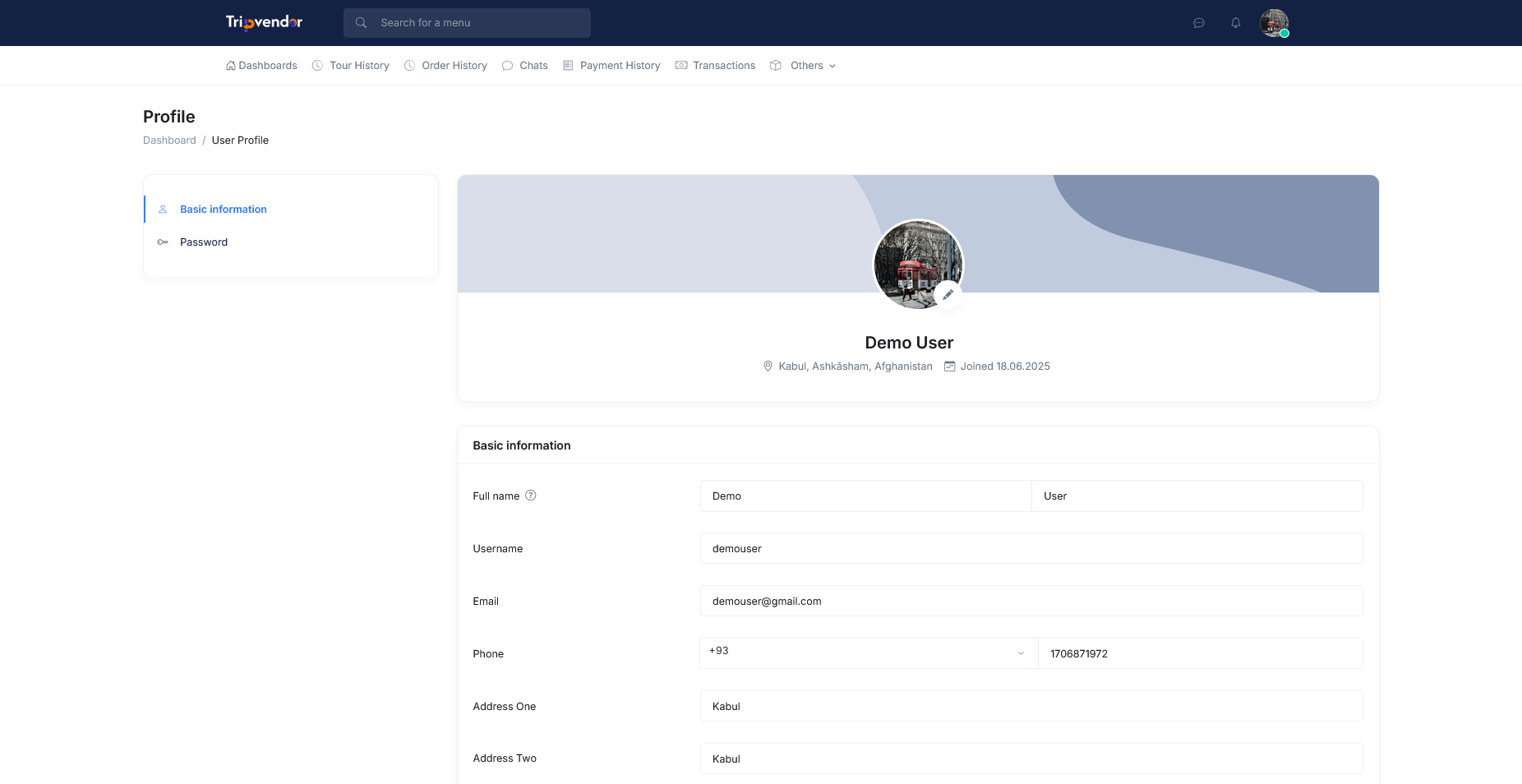Open Payment History
This screenshot has width=1522, height=784.
coord(620,66)
